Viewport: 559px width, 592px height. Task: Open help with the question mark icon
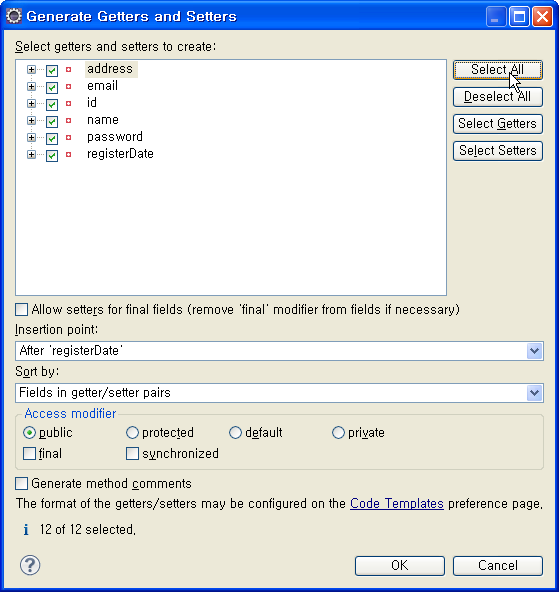[30, 565]
